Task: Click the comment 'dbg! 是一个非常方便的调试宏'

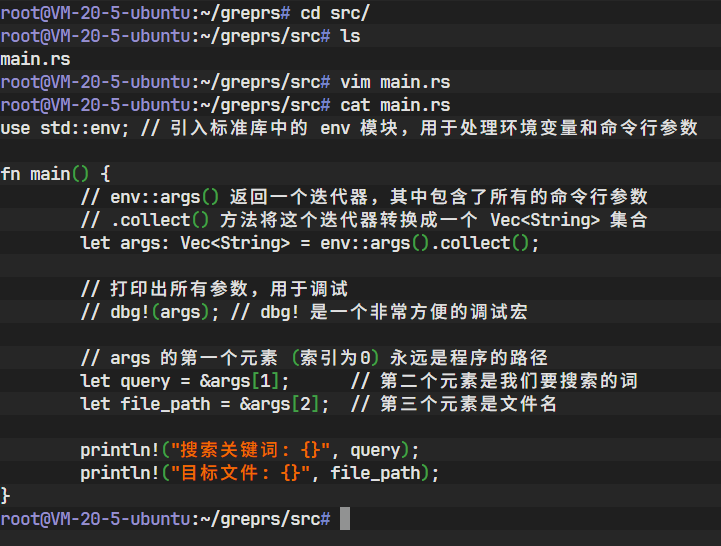Action: pyautogui.click(x=394, y=312)
